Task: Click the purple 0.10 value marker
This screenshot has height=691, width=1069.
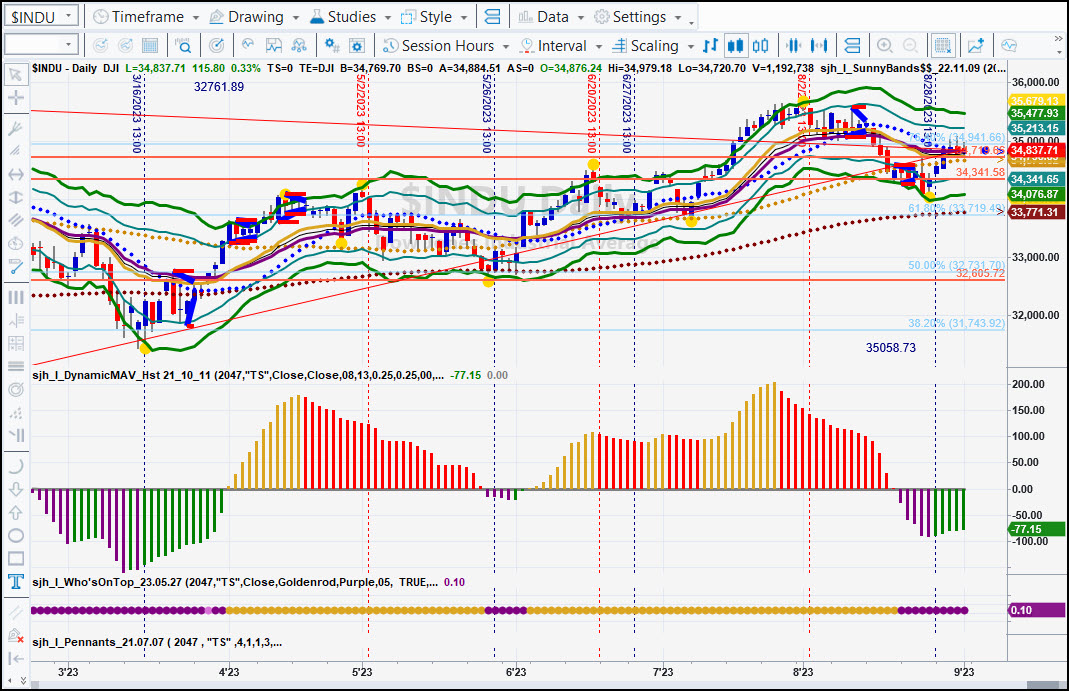Action: click(x=1034, y=610)
